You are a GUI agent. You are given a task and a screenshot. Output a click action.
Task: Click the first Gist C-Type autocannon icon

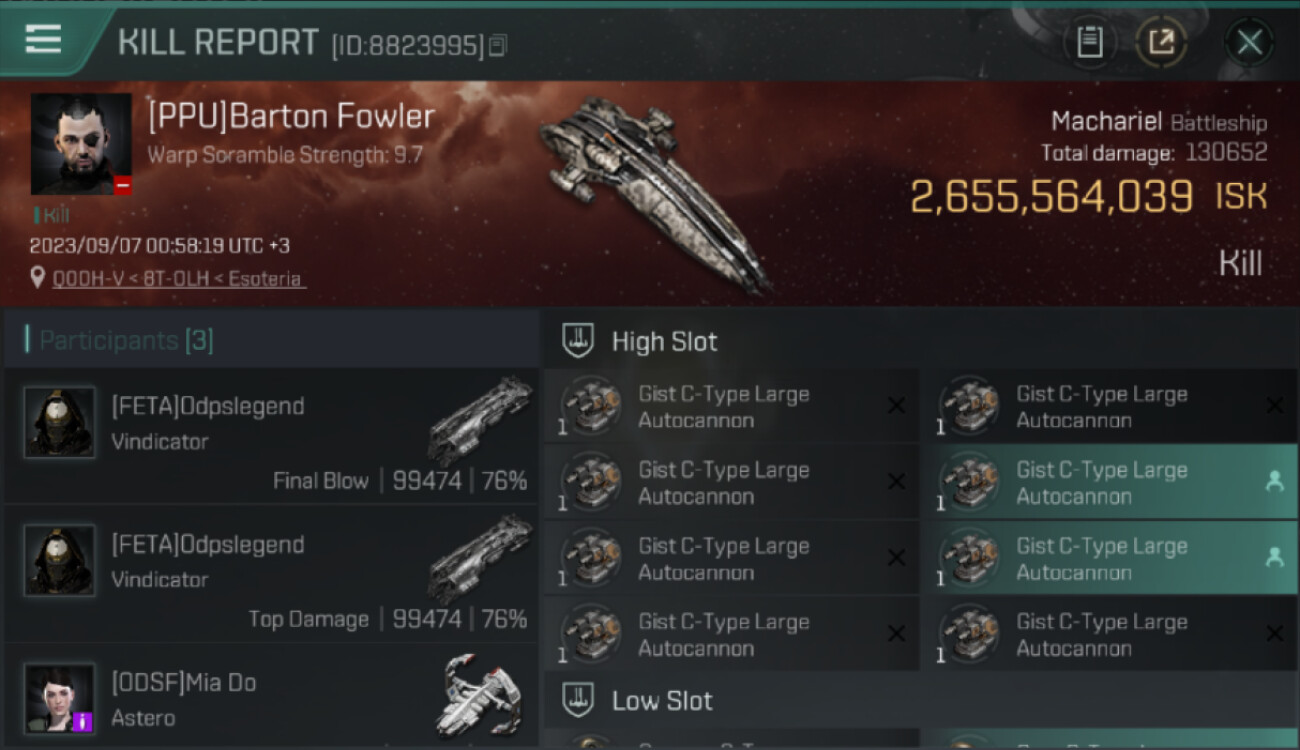(590, 406)
